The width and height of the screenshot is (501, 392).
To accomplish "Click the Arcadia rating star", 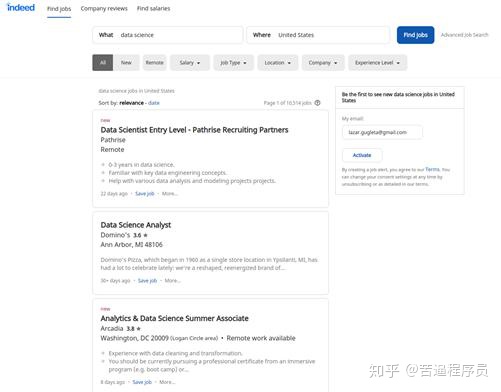I will coord(138,329).
